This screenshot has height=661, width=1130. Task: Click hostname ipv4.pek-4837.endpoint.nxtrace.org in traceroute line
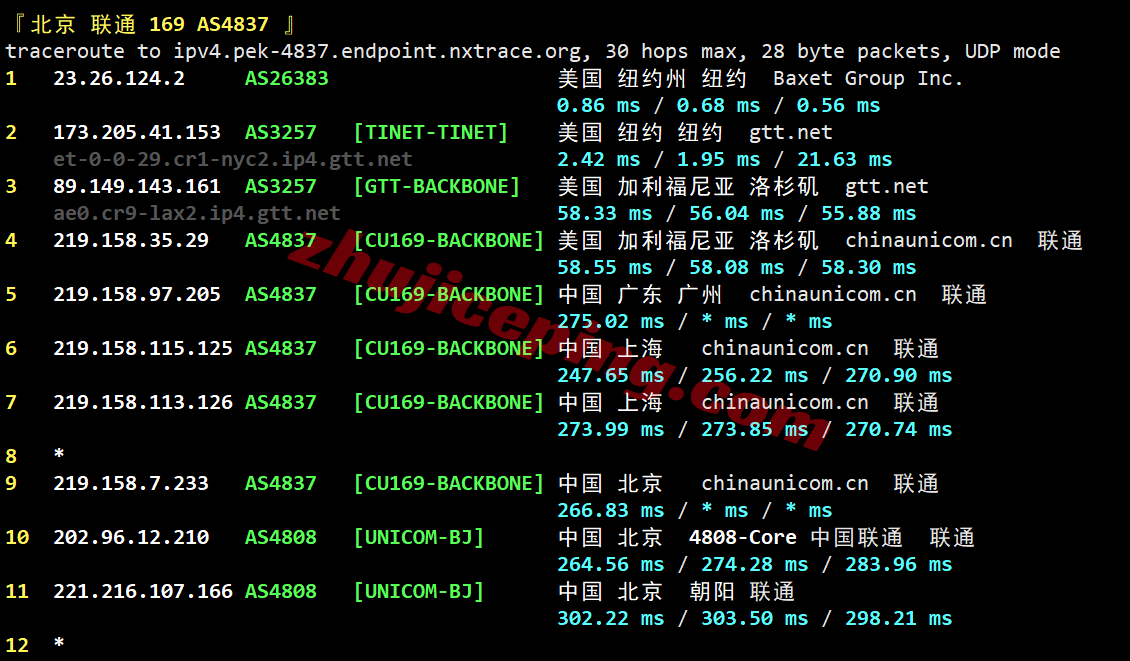[x=377, y=52]
